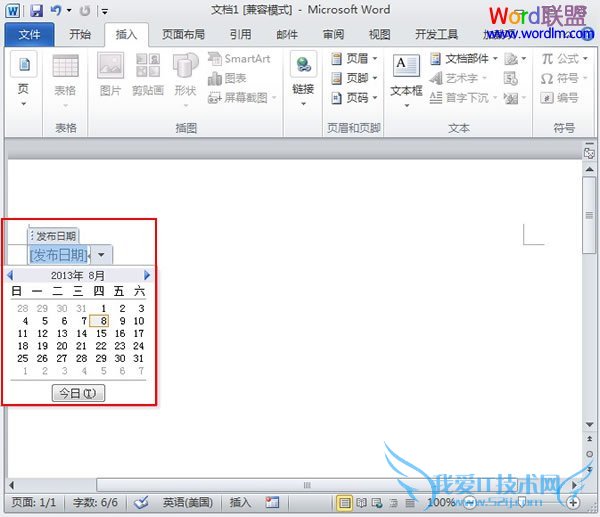The height and width of the screenshot is (517, 600).
Task: Click the date and time icon
Action: click(x=511, y=78)
